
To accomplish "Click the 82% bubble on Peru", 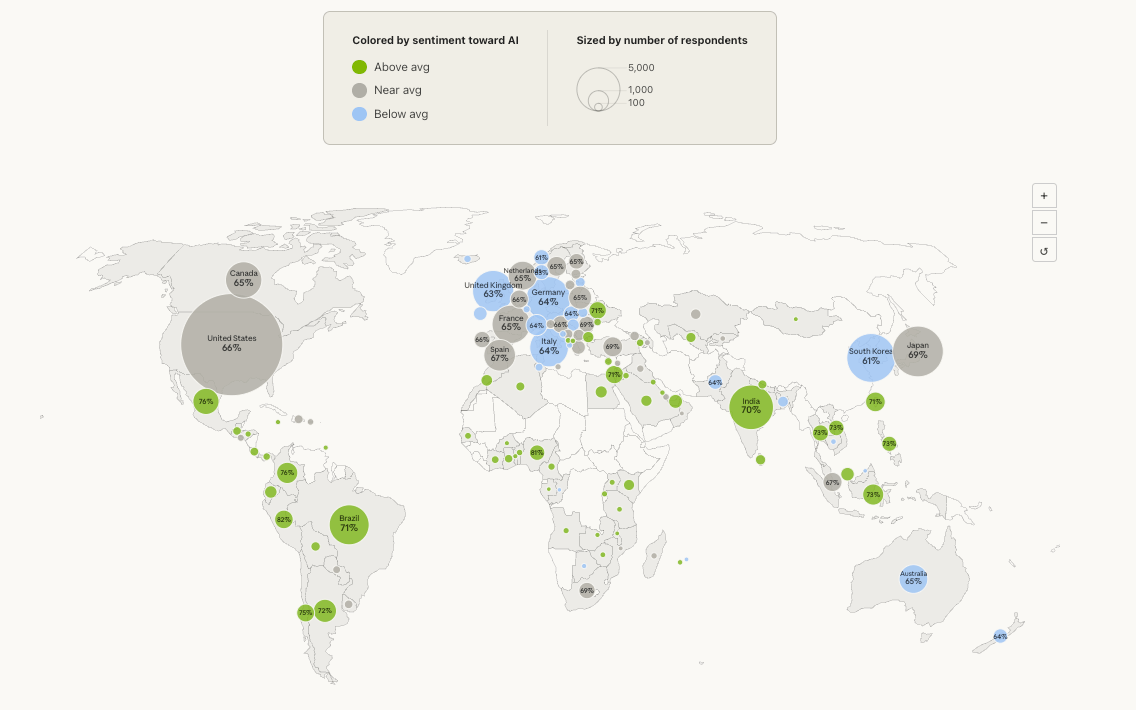I will click(283, 519).
